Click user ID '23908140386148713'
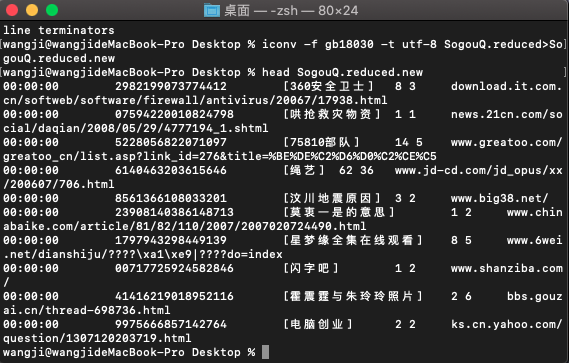This screenshot has height=363, width=569. (x=174, y=212)
